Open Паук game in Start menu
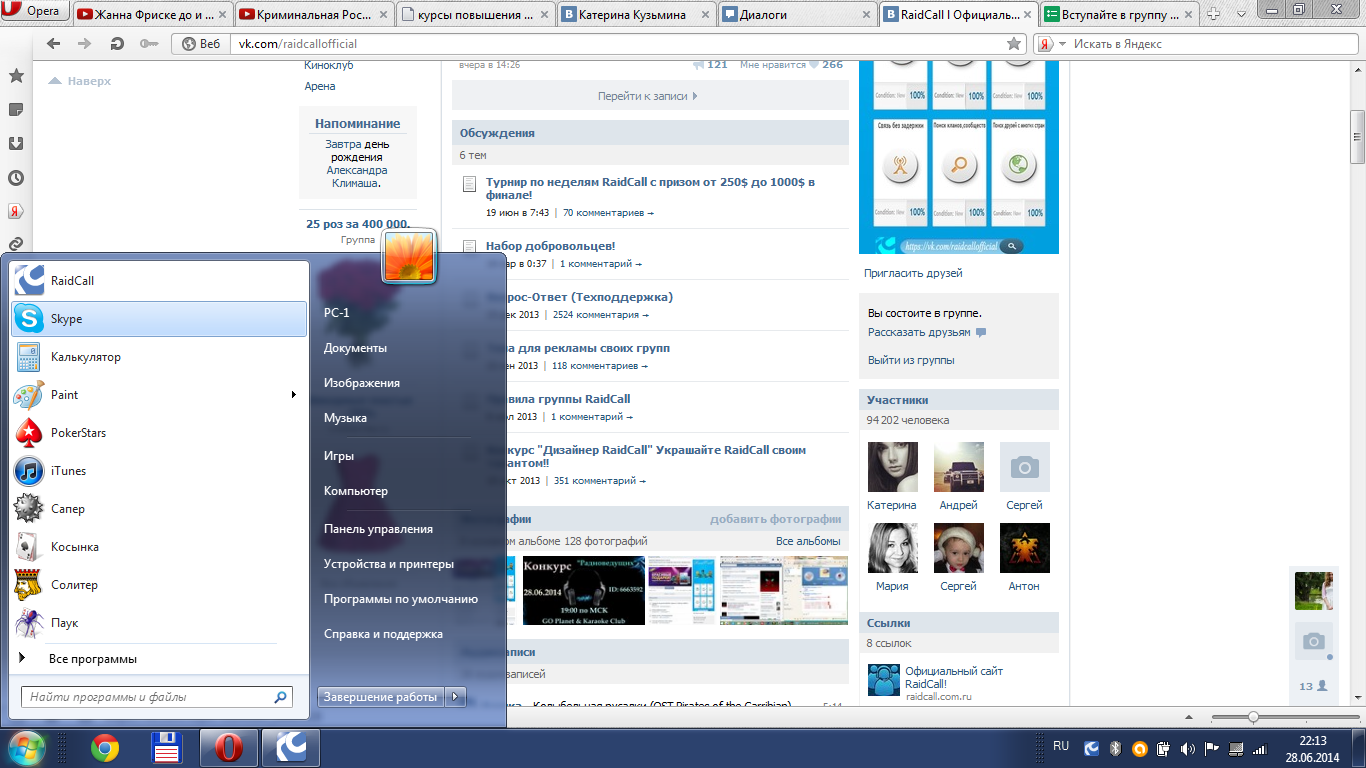Image resolution: width=1366 pixels, height=768 pixels. 159,623
